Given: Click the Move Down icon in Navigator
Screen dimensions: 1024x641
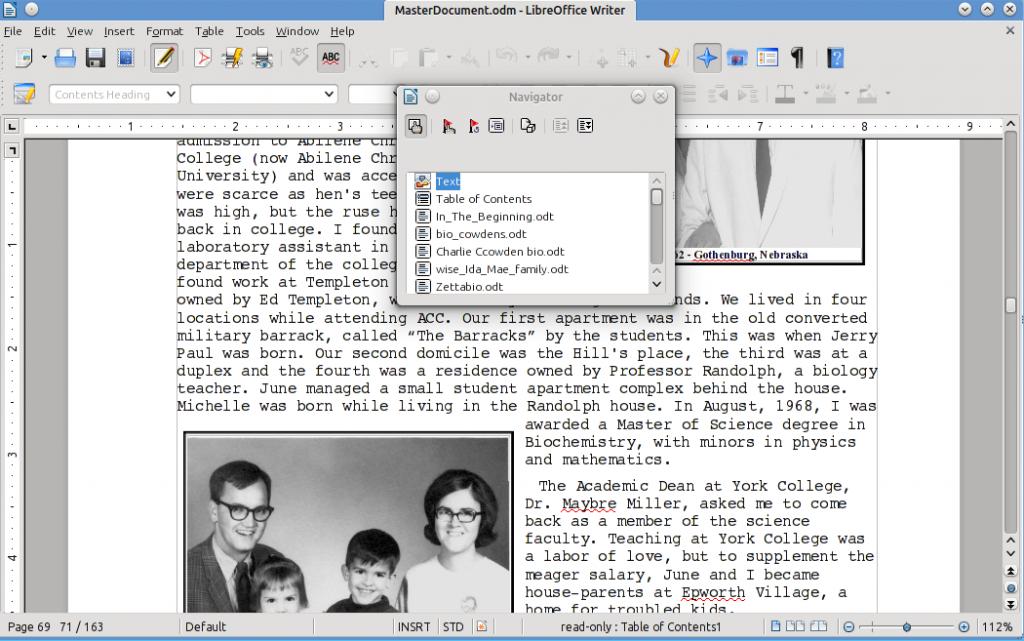Looking at the screenshot, I should 586,126.
